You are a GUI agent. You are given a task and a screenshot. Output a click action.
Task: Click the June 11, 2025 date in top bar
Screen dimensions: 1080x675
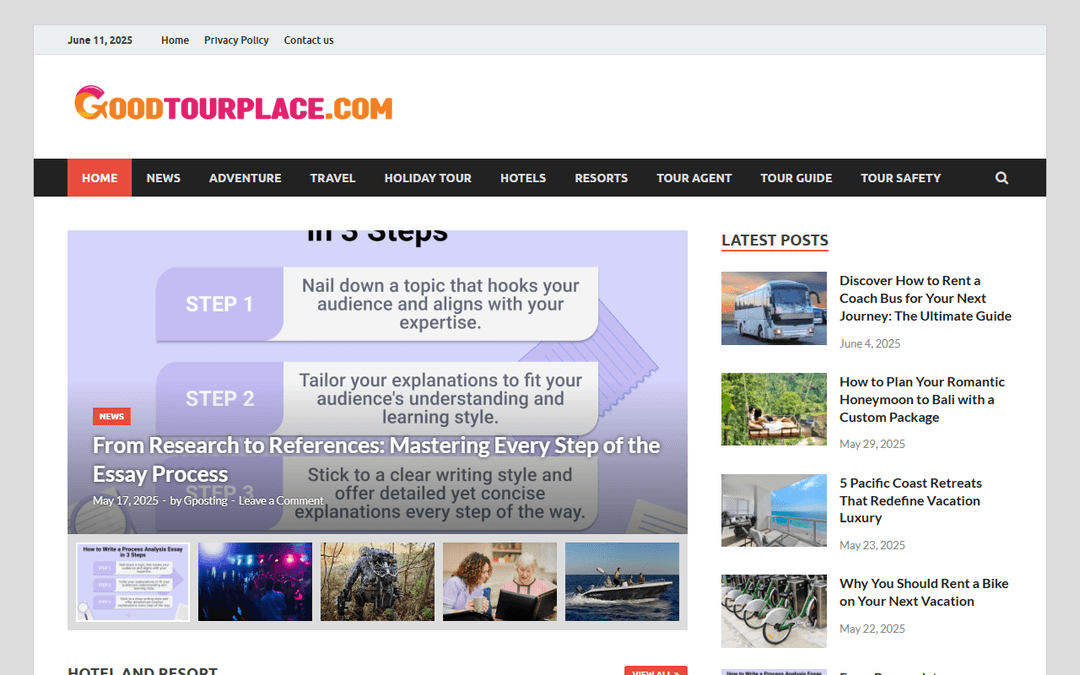100,40
